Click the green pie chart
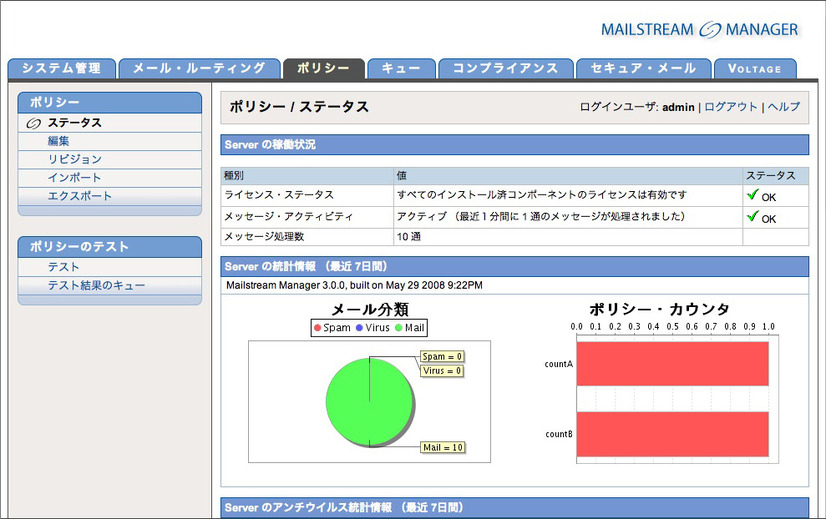The image size is (826, 519). pos(370,403)
